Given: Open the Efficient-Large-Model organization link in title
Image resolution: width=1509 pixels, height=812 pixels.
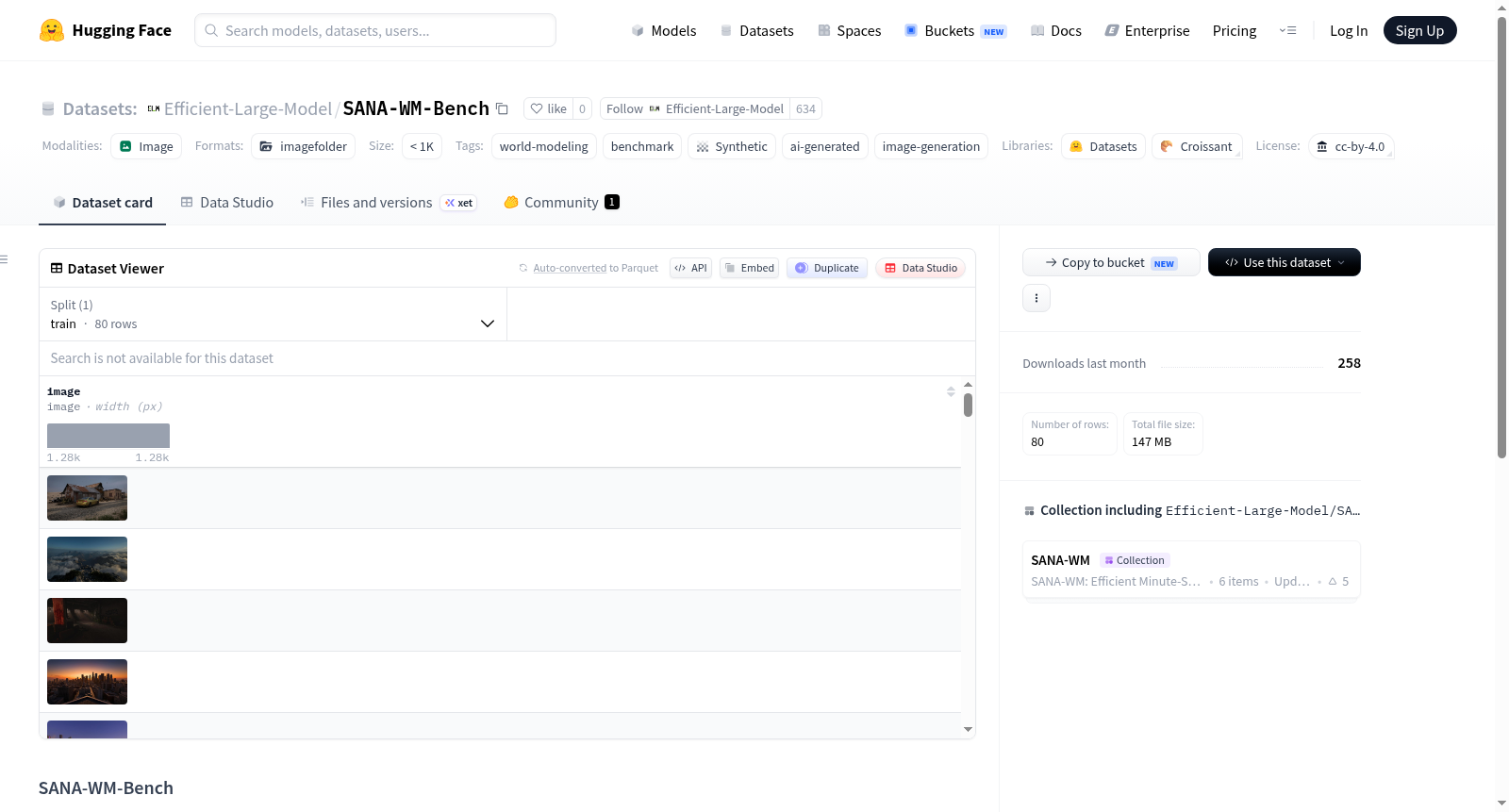Looking at the screenshot, I should coord(248,108).
